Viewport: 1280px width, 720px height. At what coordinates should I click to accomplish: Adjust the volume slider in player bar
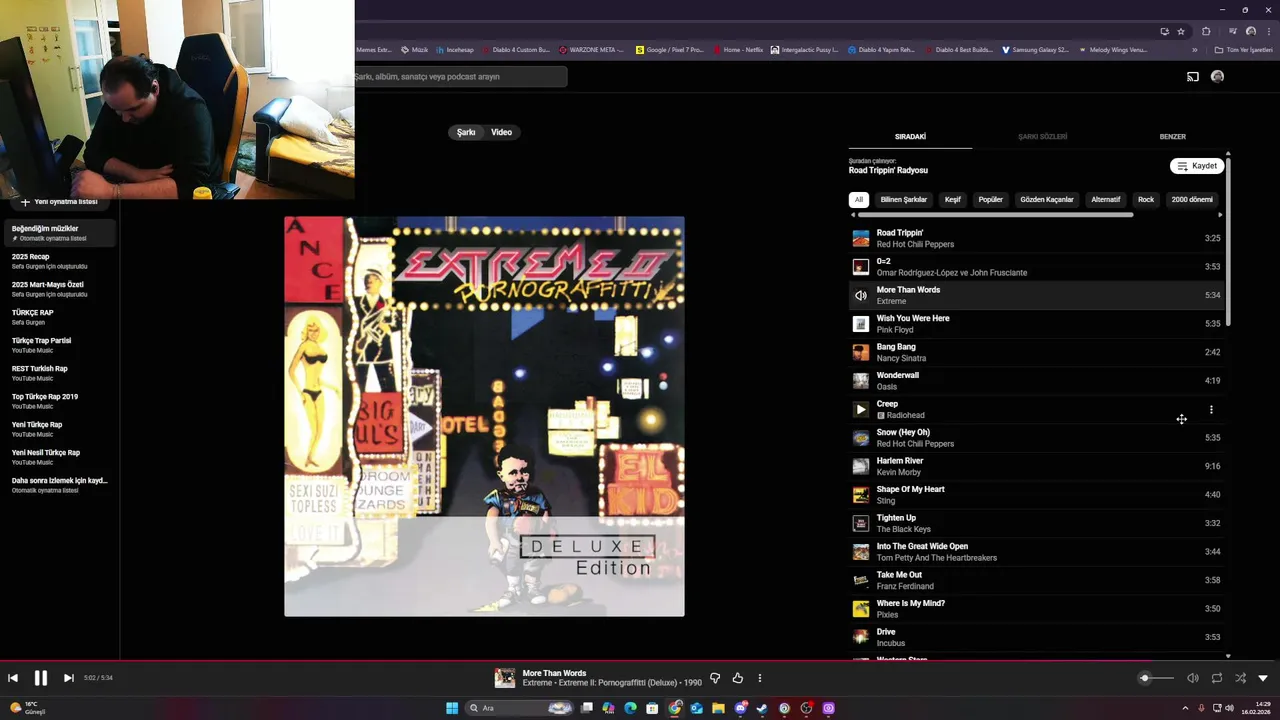coord(1157,678)
